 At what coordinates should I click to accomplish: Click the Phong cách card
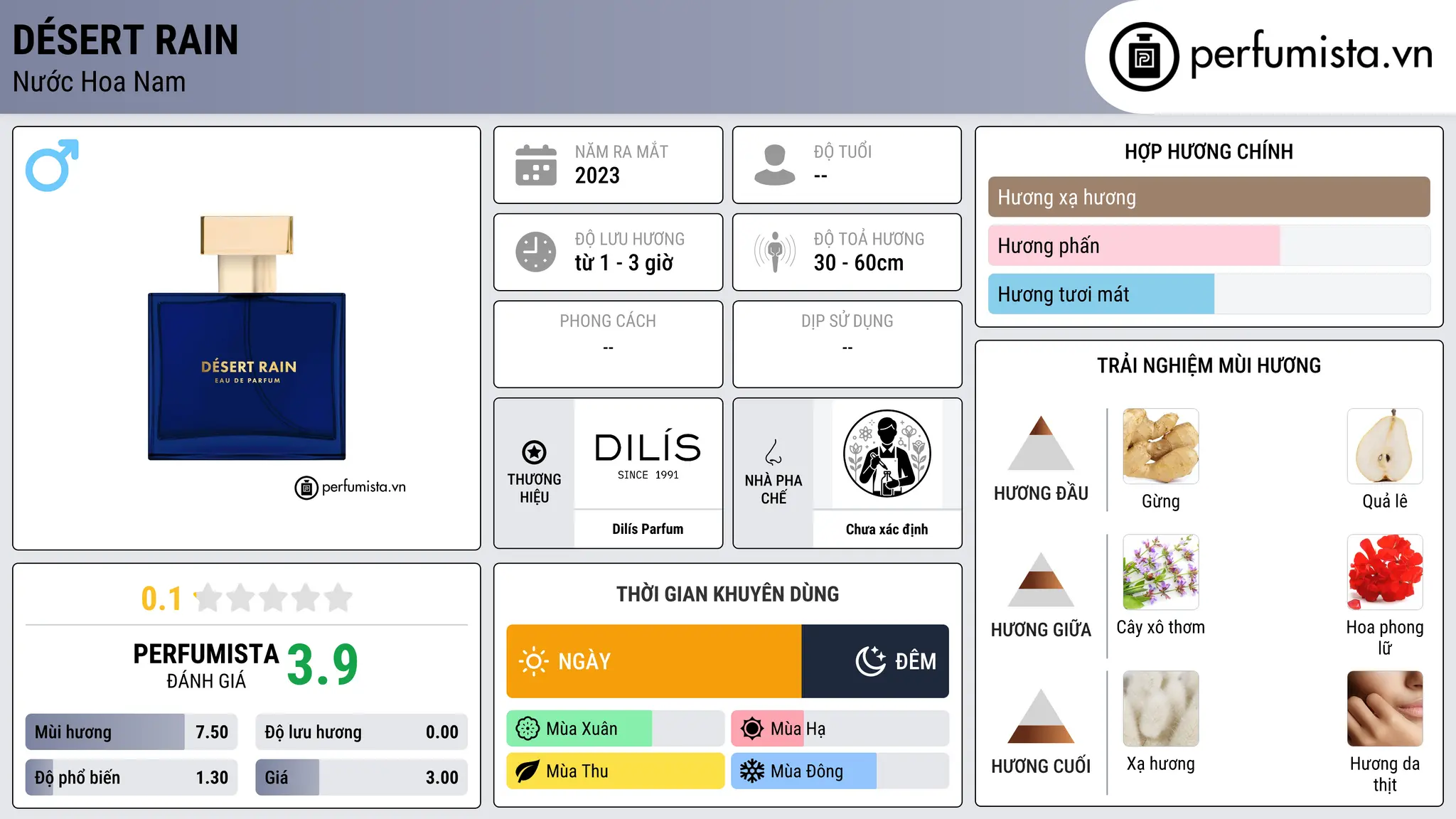(x=608, y=344)
